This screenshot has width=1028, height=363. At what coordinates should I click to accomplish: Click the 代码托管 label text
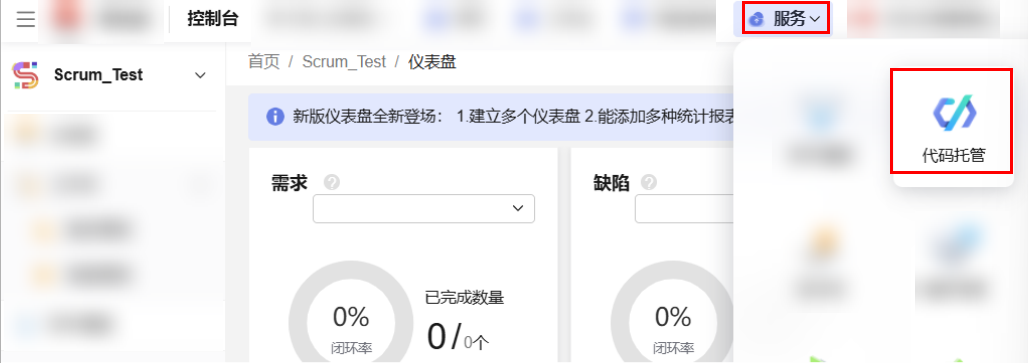(954, 156)
